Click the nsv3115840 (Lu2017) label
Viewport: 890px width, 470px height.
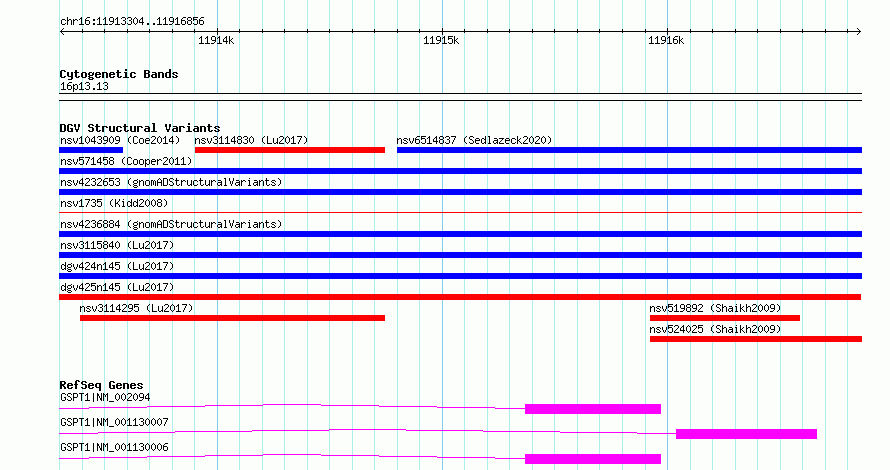click(x=117, y=245)
